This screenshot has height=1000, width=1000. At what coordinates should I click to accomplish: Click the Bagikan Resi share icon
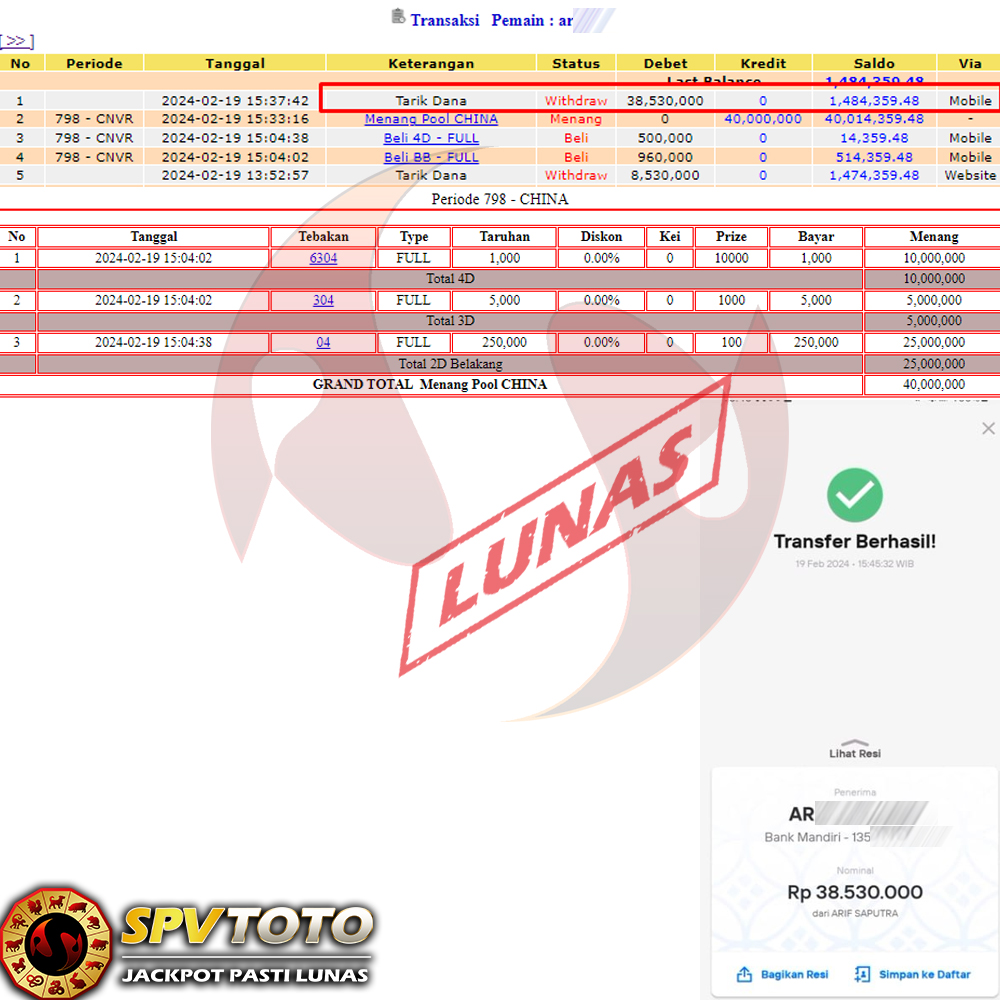pos(744,974)
